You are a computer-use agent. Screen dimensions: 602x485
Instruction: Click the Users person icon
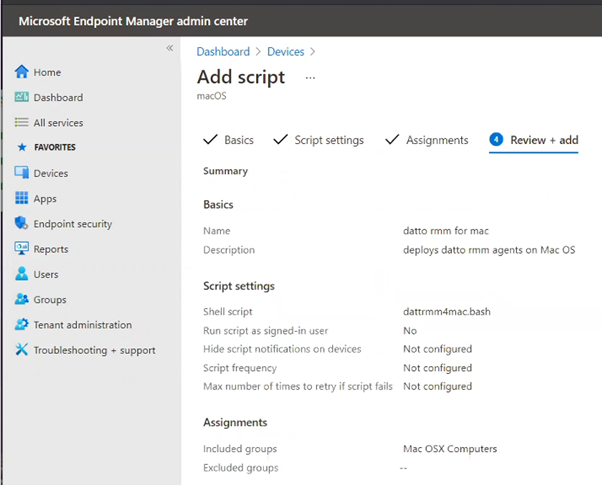pos(22,273)
